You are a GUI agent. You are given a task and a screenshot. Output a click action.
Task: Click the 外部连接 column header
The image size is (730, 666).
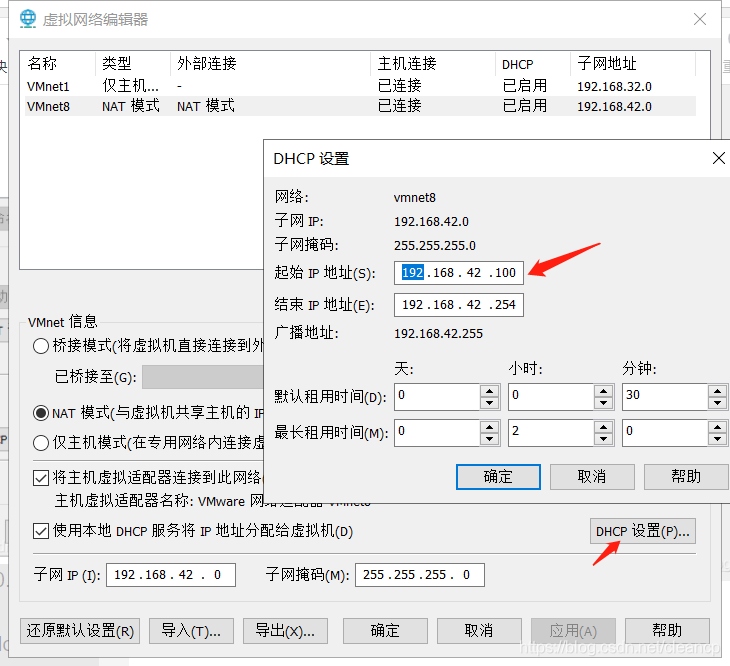pos(270,64)
